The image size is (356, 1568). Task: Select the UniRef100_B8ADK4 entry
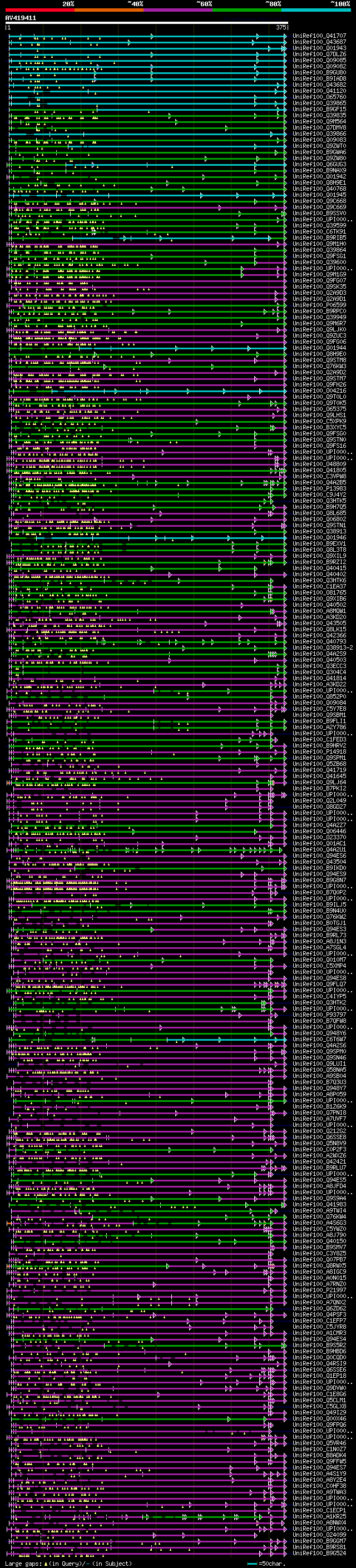[x=319, y=1456]
